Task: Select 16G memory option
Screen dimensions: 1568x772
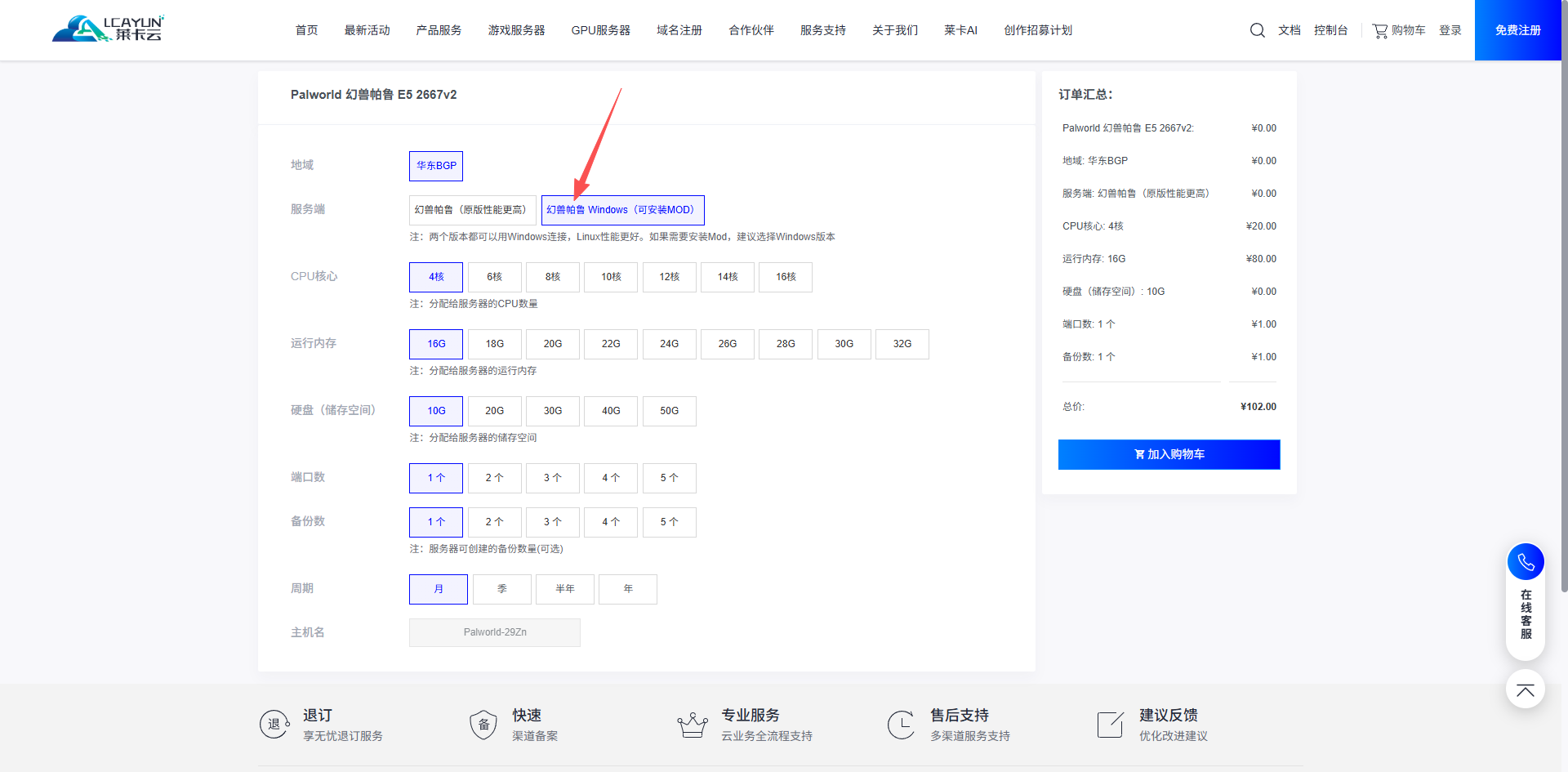Action: 436,344
